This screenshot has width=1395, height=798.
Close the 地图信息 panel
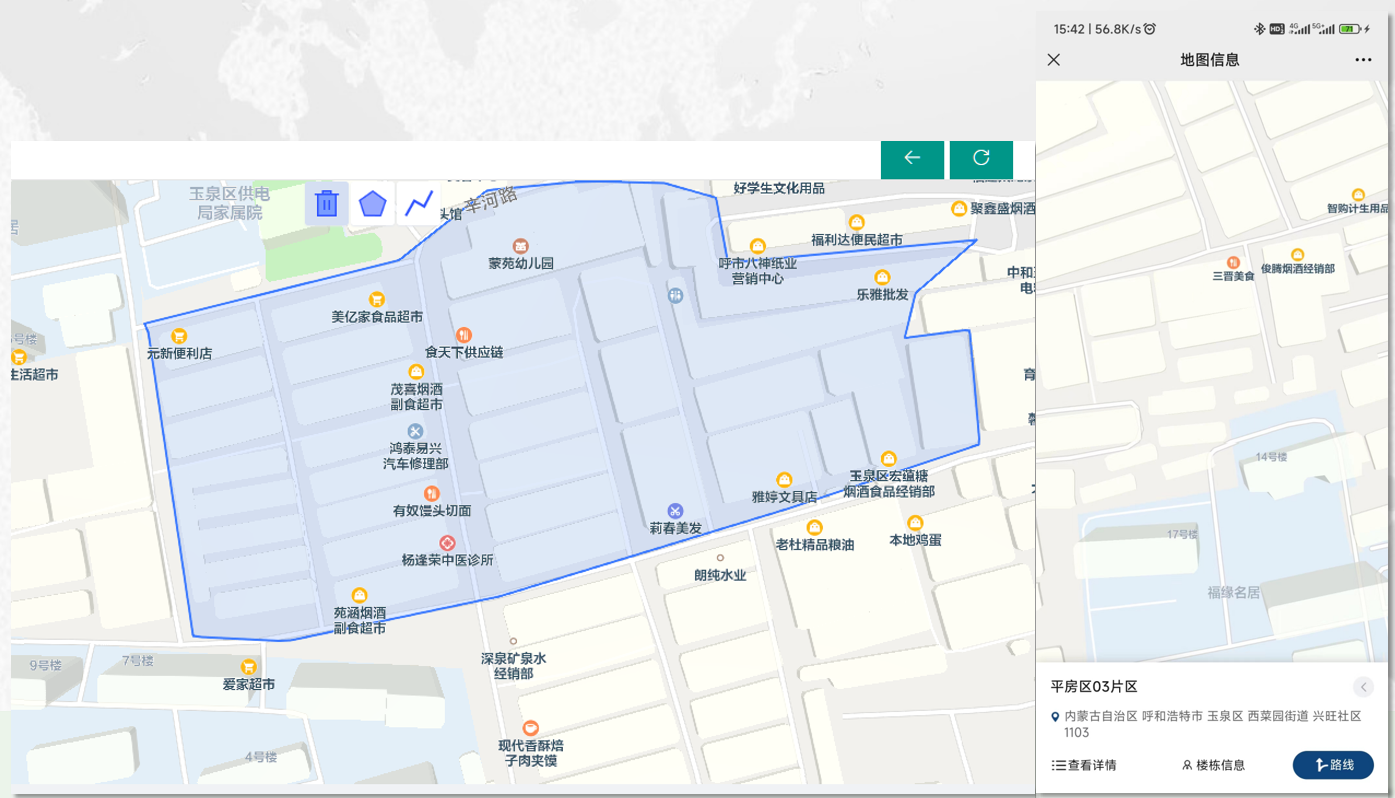[x=1054, y=60]
